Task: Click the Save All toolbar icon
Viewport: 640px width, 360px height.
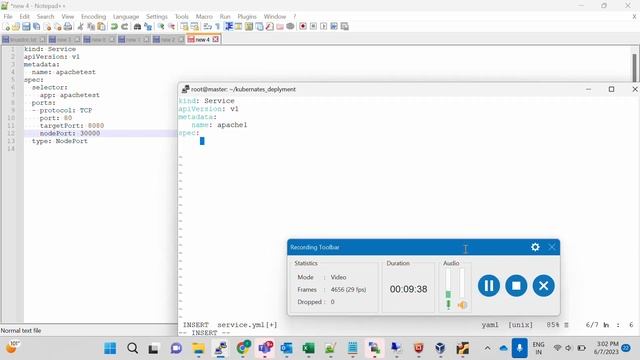Action: point(37,27)
